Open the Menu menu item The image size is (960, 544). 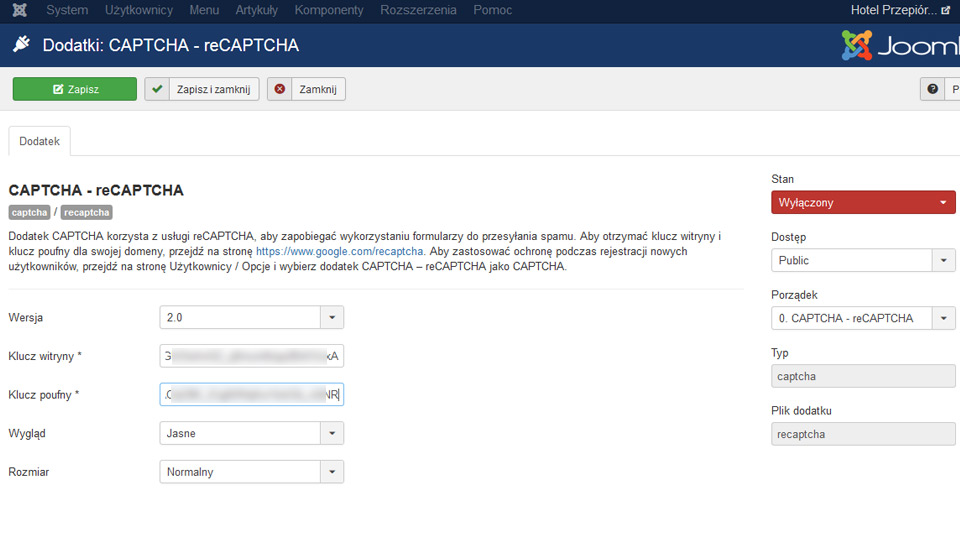(x=204, y=10)
